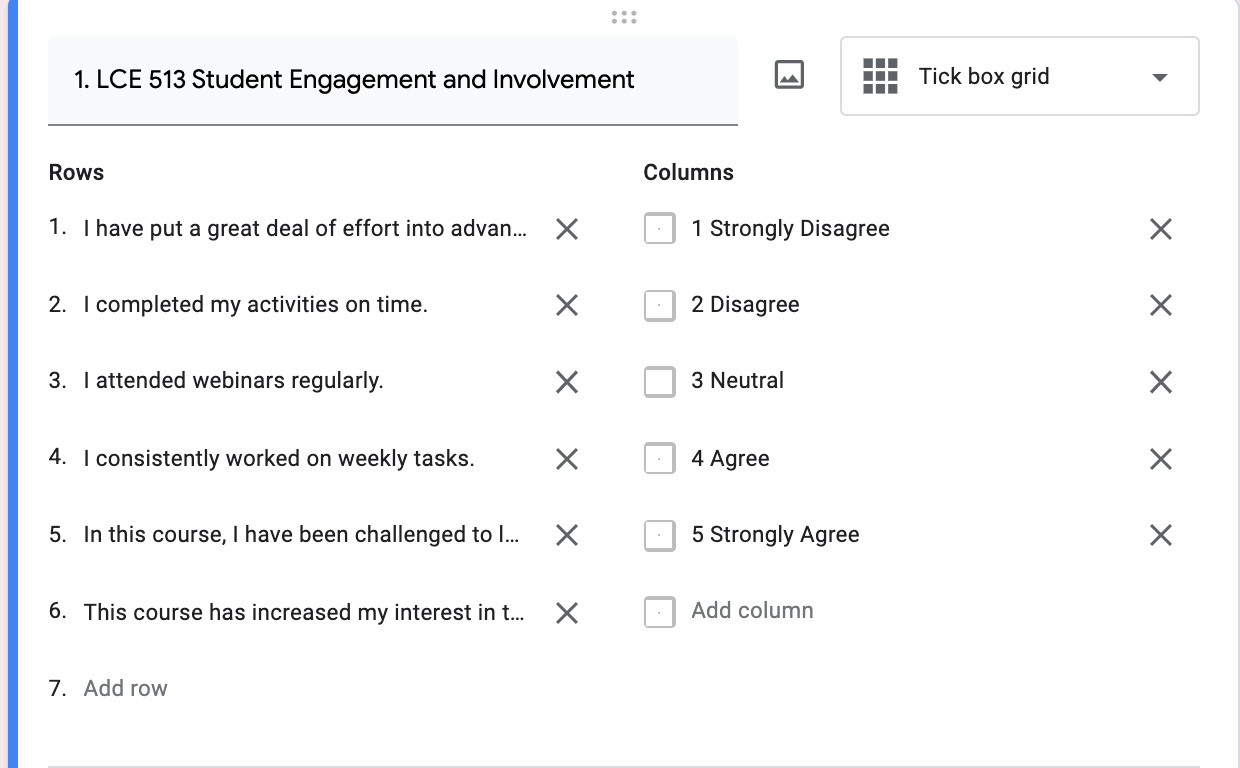1240x768 pixels.
Task: Edit the '2 Disagree' column label
Action: (745, 305)
